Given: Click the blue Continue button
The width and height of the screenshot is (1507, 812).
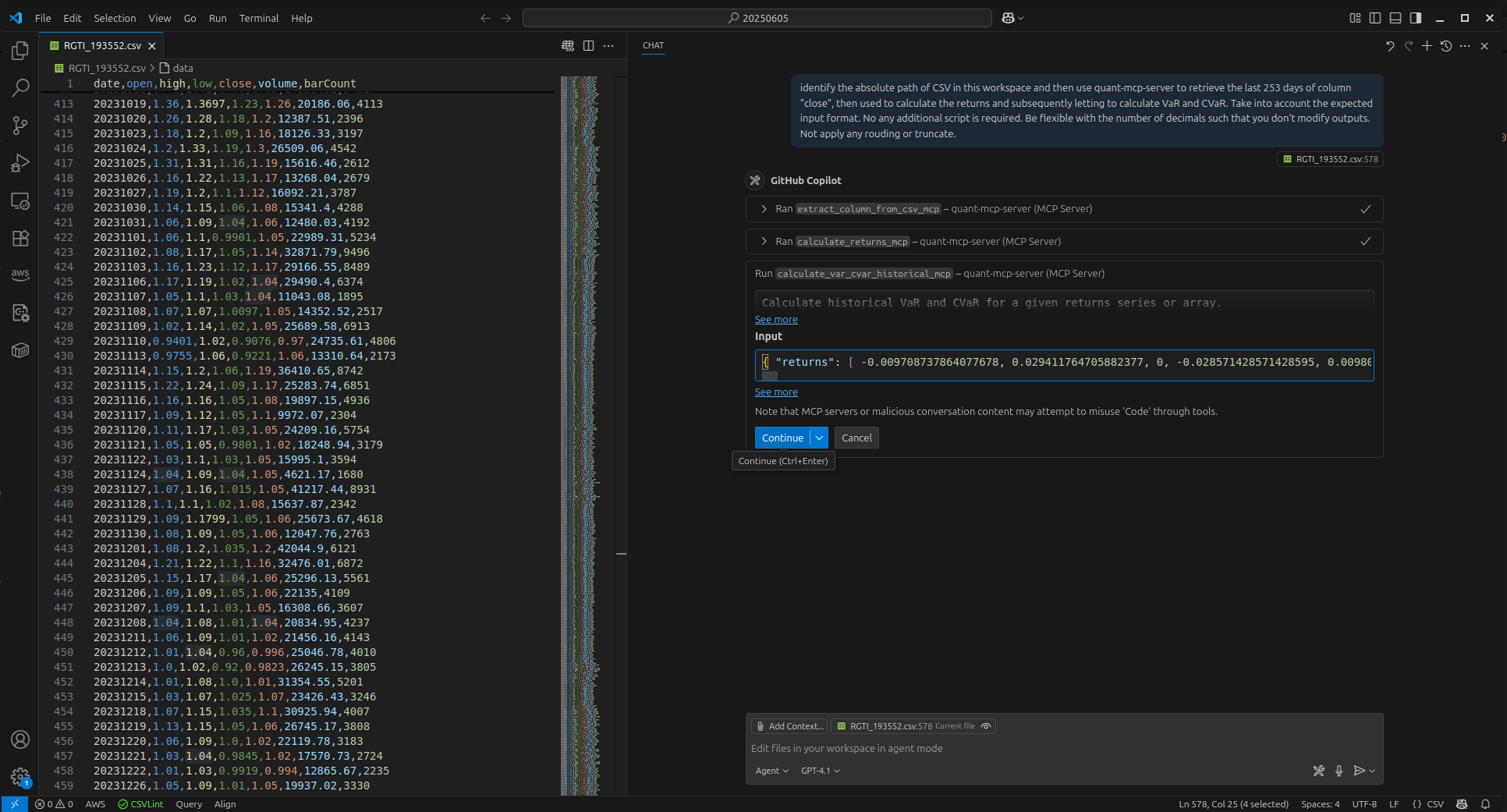Looking at the screenshot, I should tap(782, 438).
